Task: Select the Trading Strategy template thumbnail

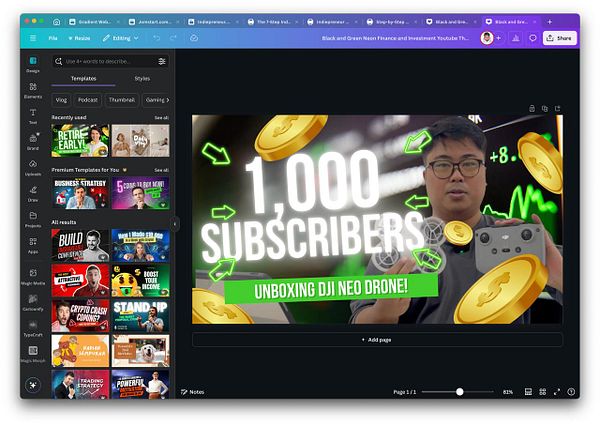Action: point(80,384)
